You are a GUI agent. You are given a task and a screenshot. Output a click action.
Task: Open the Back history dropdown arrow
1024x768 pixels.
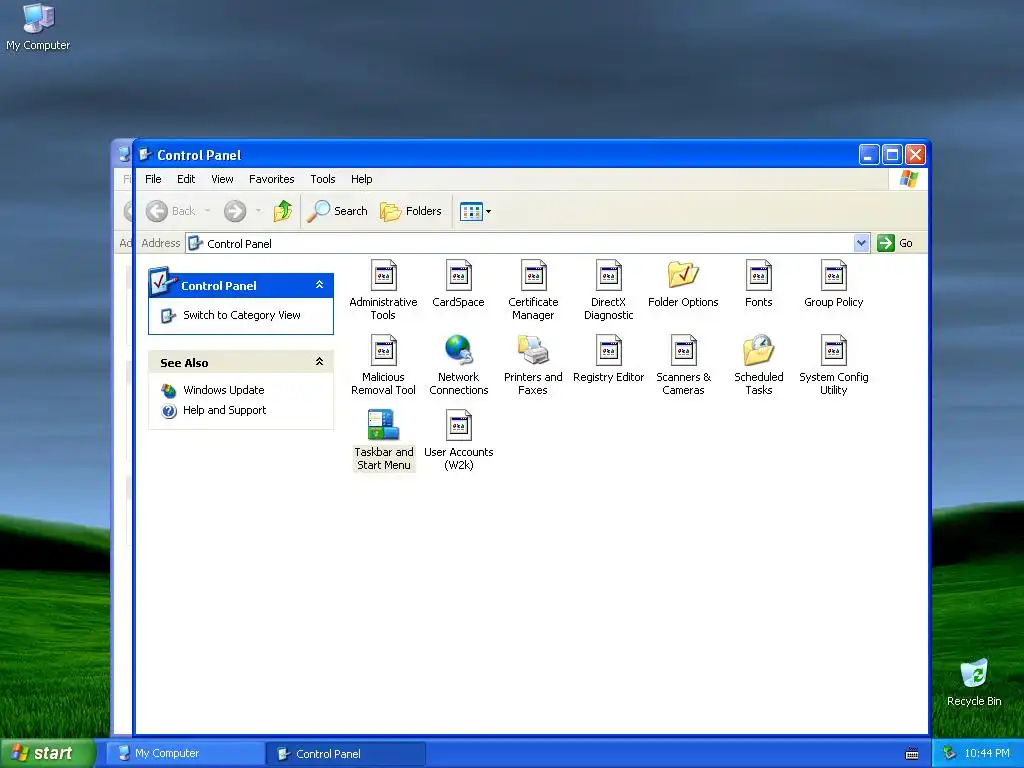(x=208, y=211)
